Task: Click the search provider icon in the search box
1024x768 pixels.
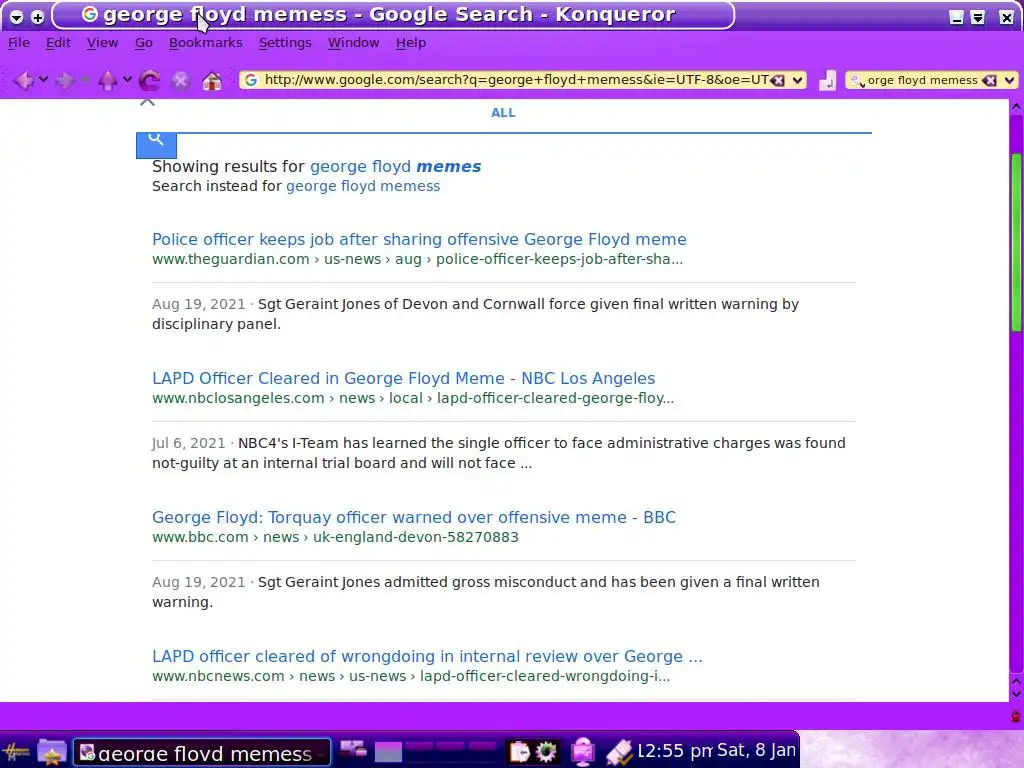Action: 856,80
